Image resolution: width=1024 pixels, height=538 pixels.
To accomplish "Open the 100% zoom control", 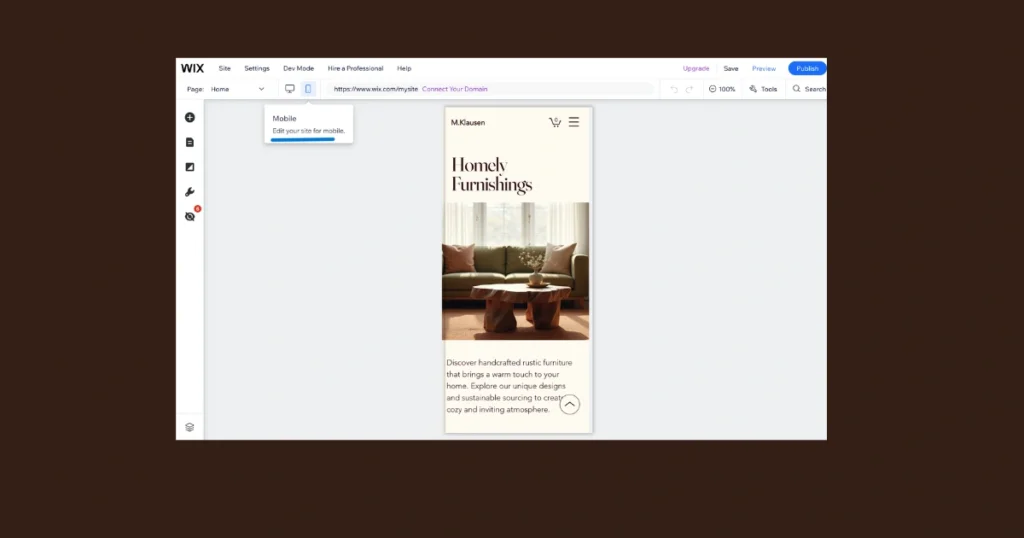I will (x=722, y=89).
